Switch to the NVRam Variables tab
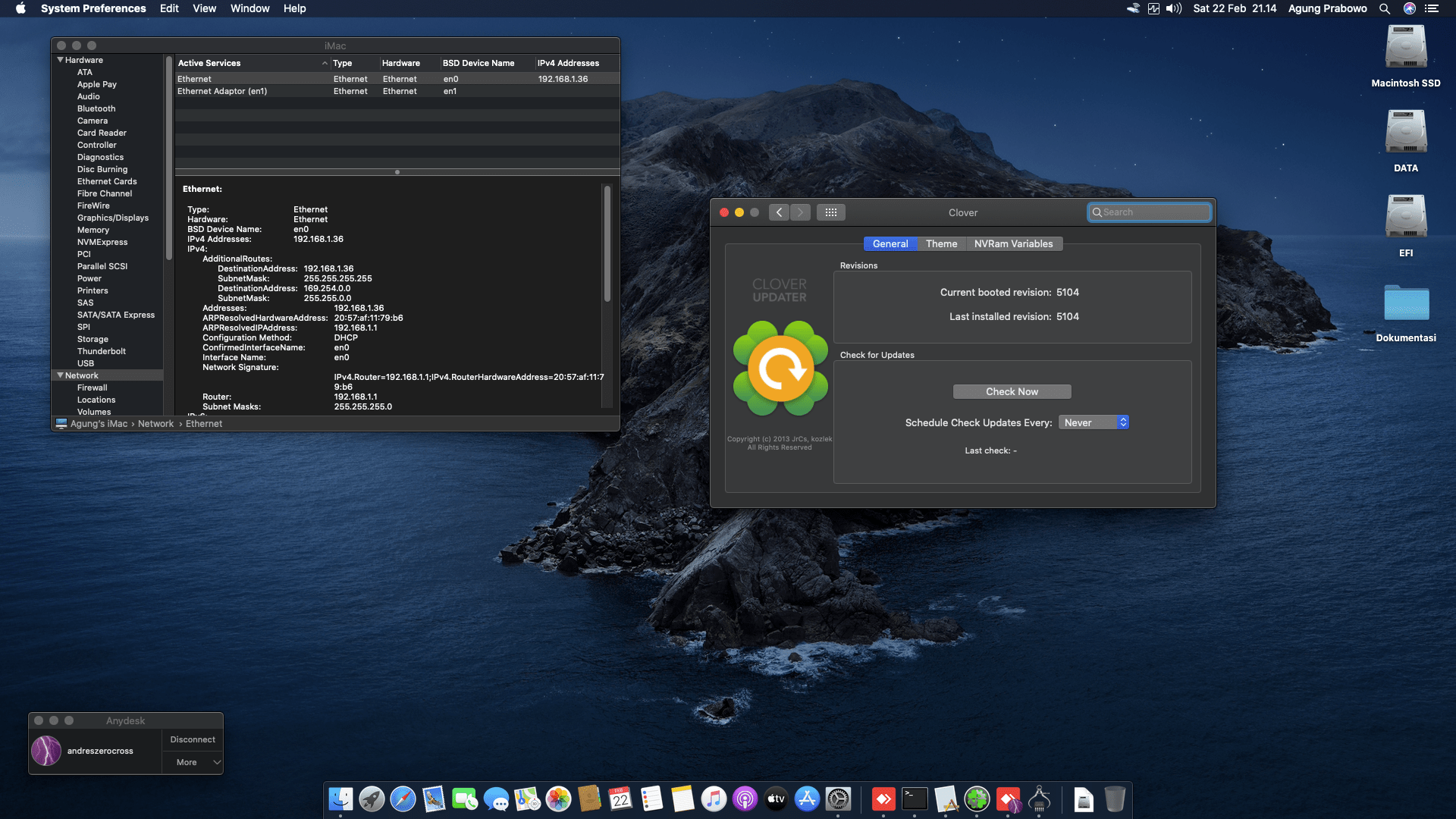 coord(1013,243)
